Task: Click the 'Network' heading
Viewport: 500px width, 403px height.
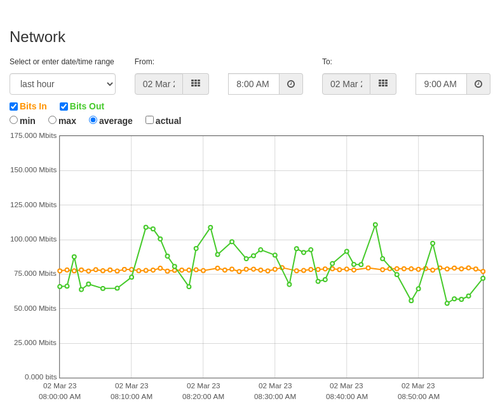Action: coord(37,37)
